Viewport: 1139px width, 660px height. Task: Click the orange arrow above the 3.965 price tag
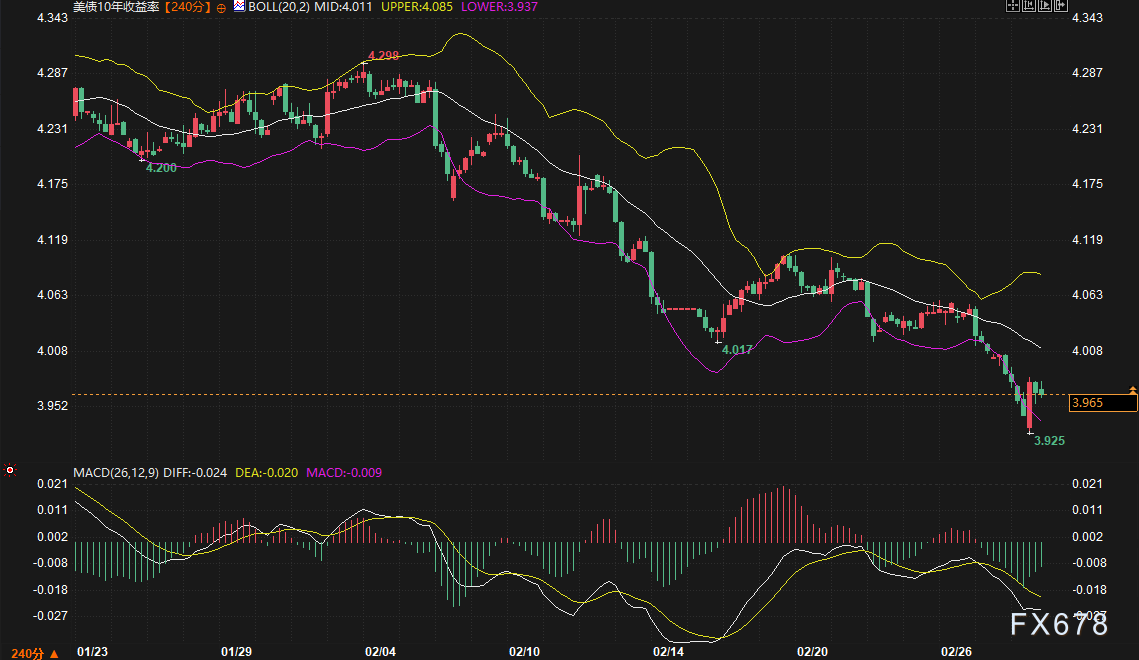pos(1132,388)
